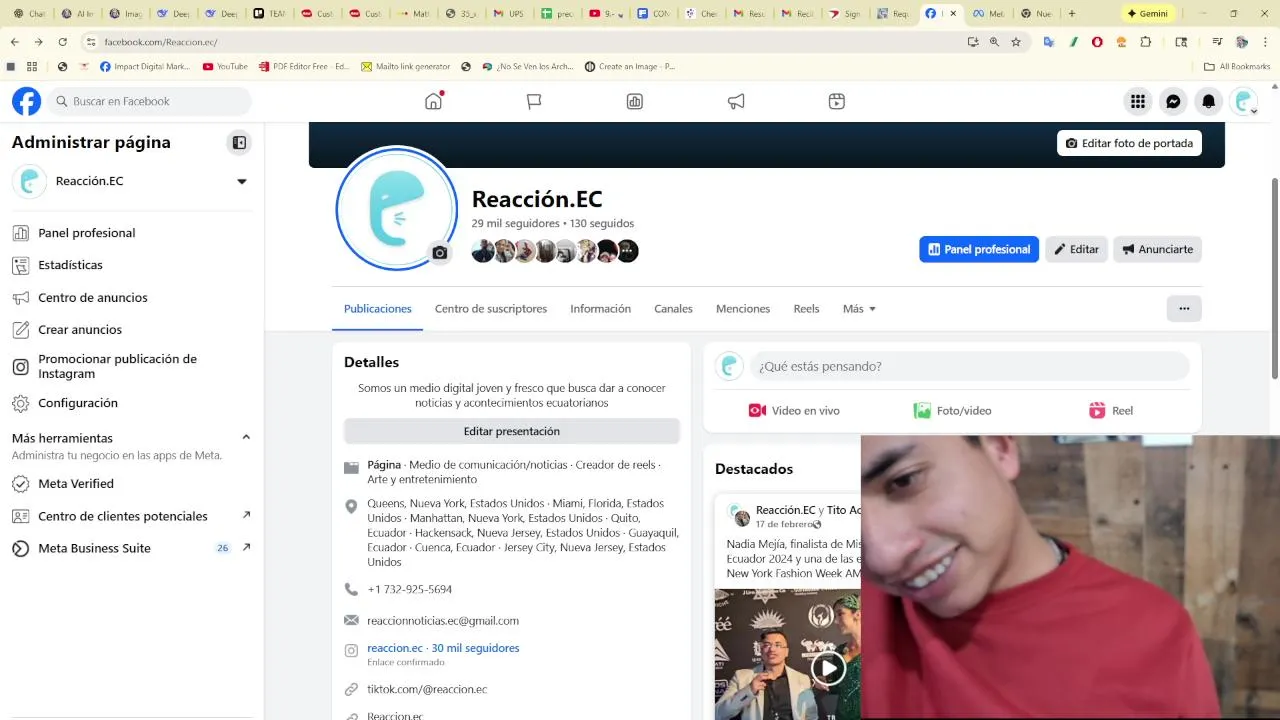Viewport: 1280px width, 720px height.
Task: Click the Facebook logo
Action: point(27,101)
